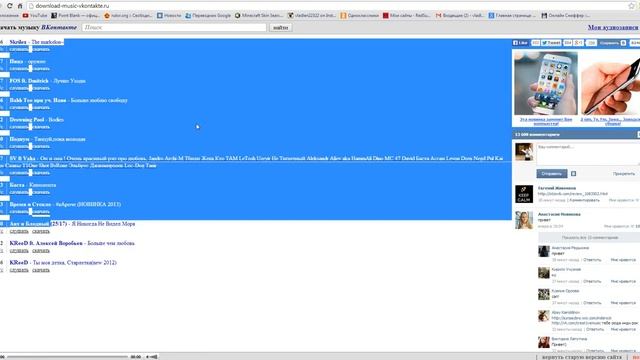The width and height of the screenshot is (640, 360).
Task: Click the KReeD ft. Алексей Воробьев artist link
Action: point(46,243)
